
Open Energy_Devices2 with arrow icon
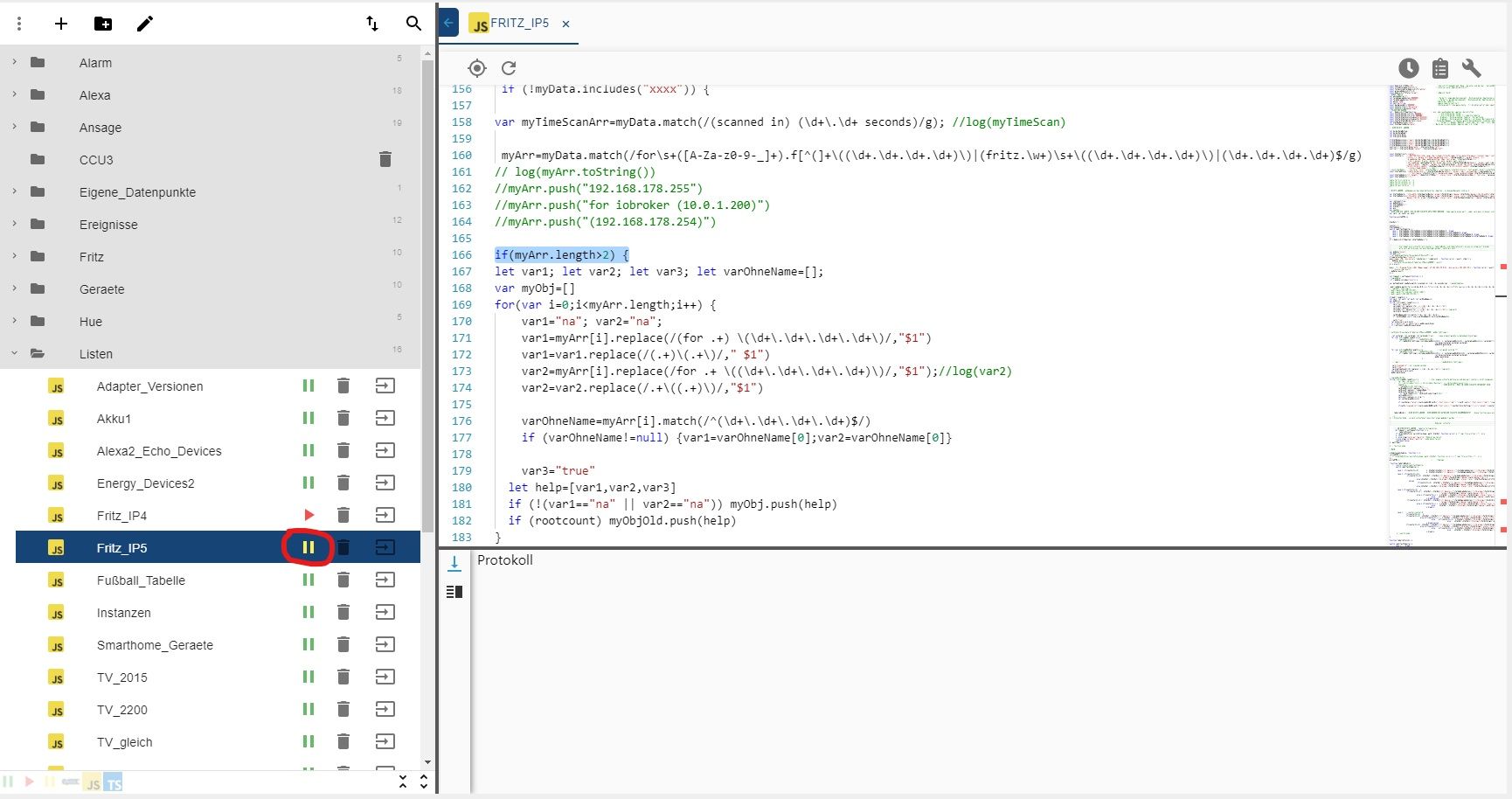[385, 483]
